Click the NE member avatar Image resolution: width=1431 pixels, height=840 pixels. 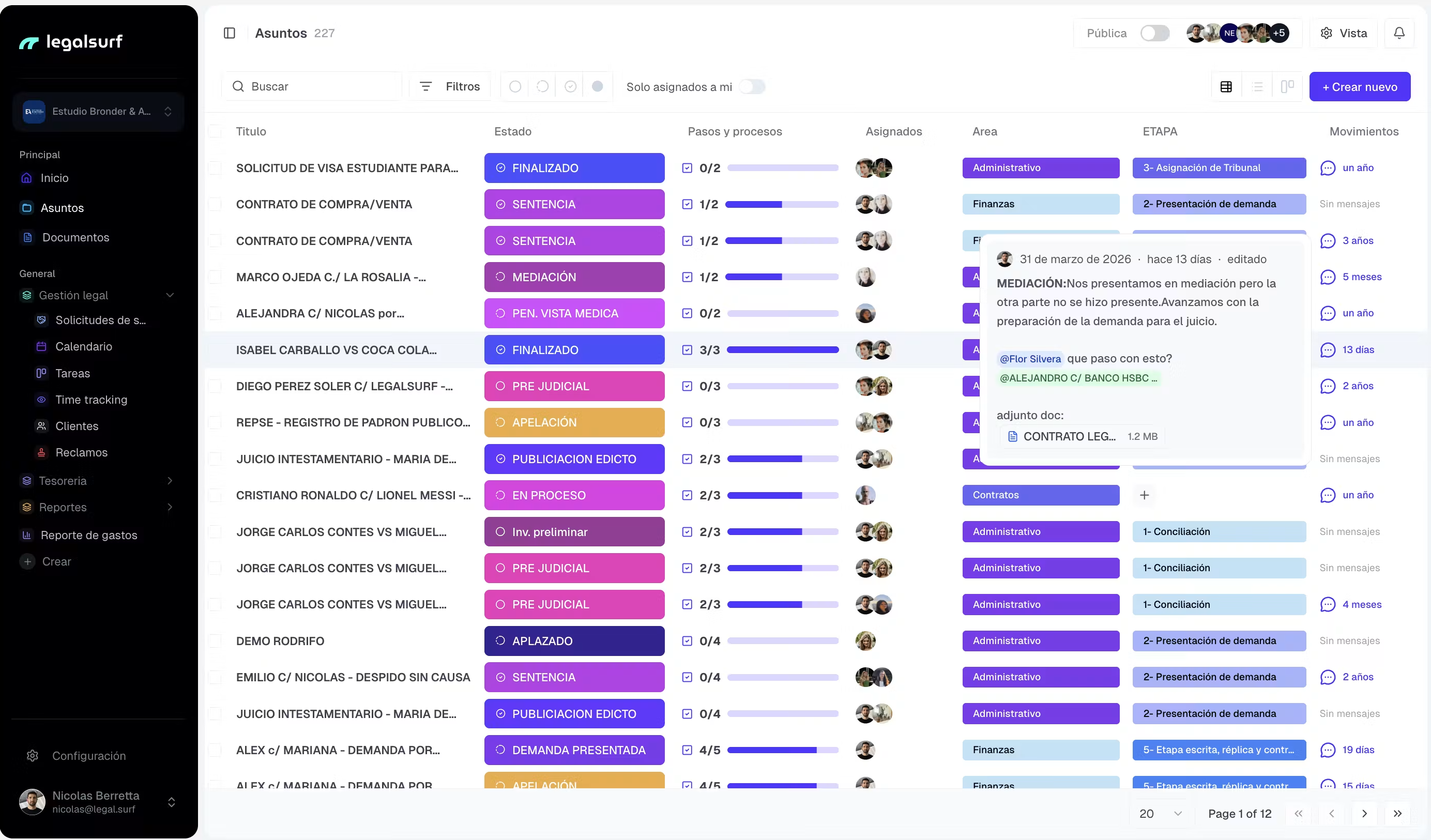click(x=1229, y=33)
